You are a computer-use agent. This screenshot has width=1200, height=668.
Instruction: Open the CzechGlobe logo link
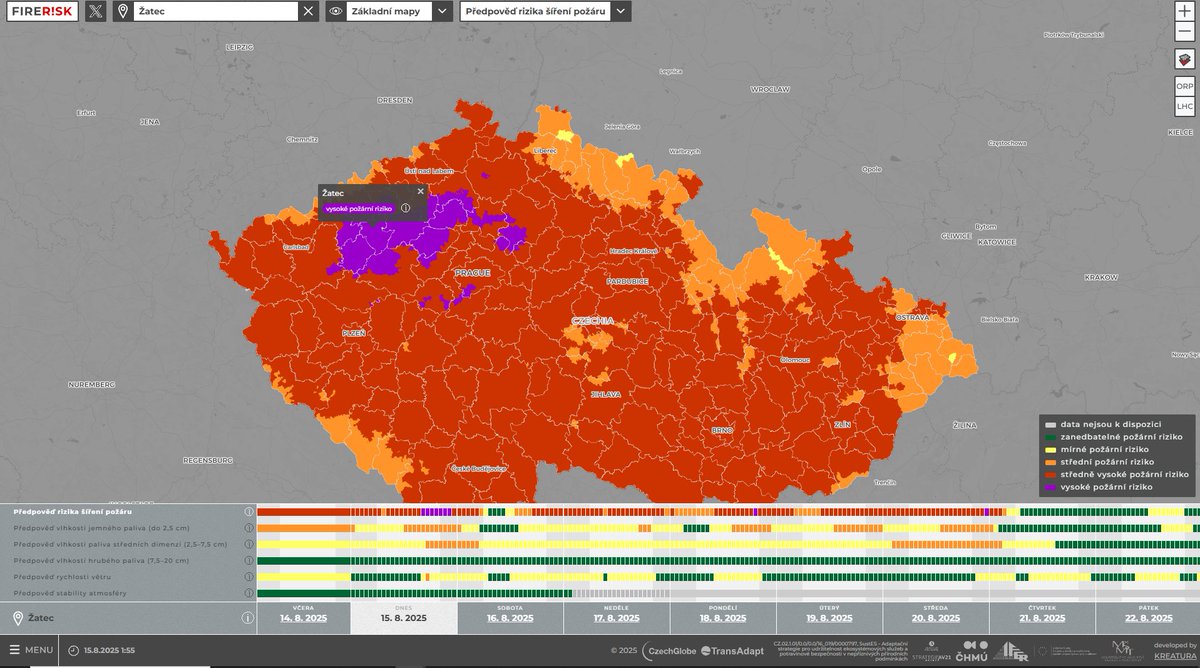click(668, 651)
